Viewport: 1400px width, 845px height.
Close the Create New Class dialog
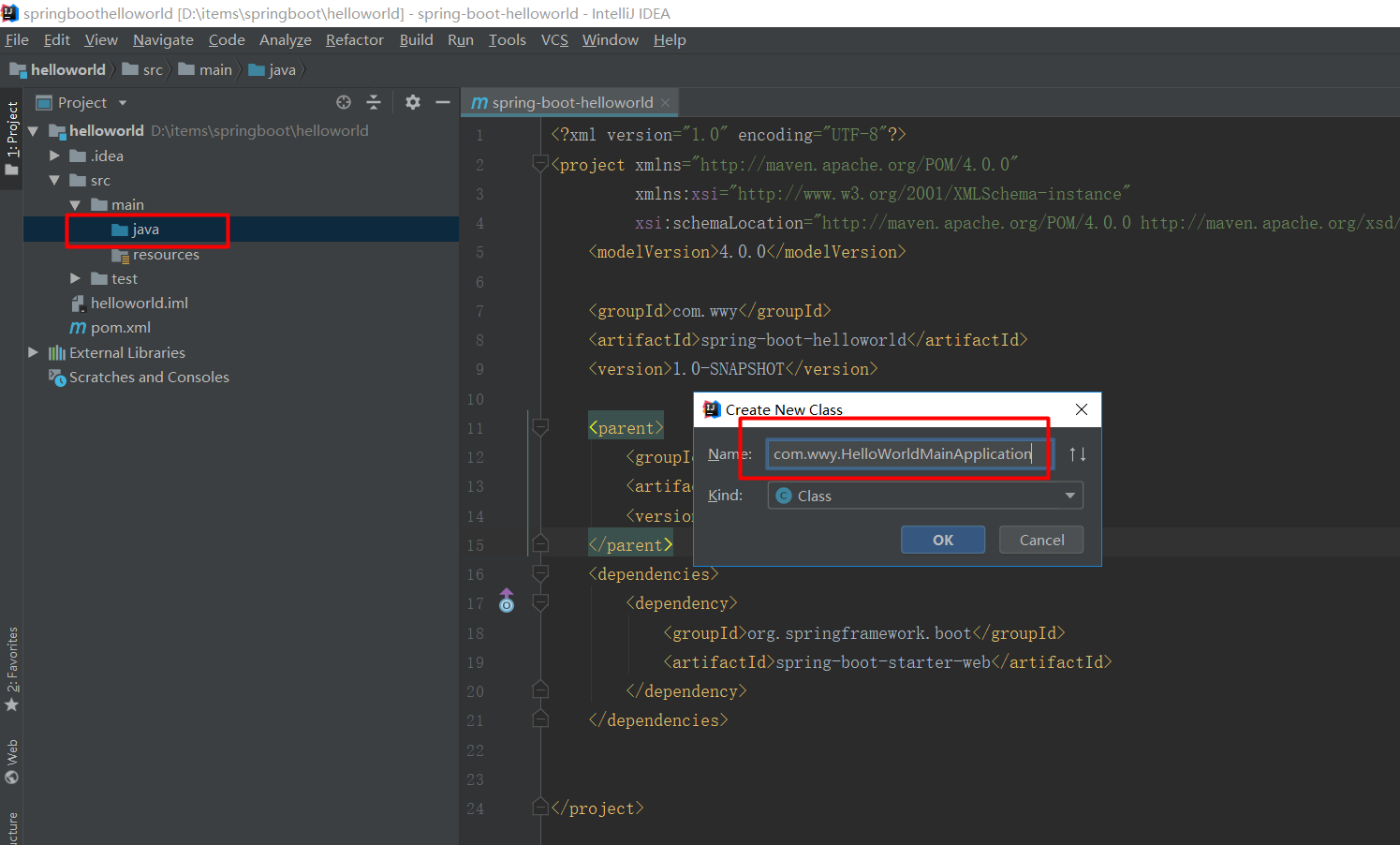1082,409
